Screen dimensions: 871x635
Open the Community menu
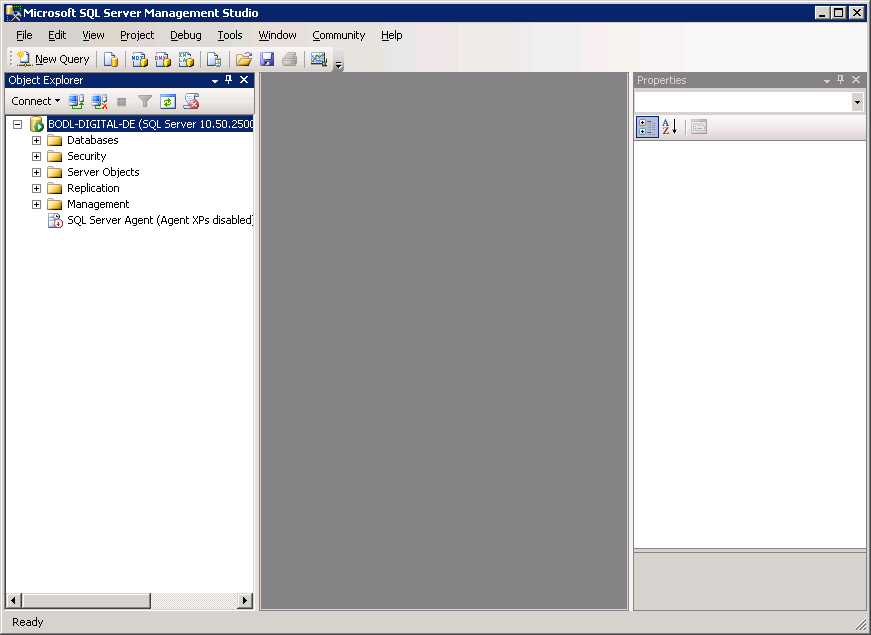(x=338, y=35)
